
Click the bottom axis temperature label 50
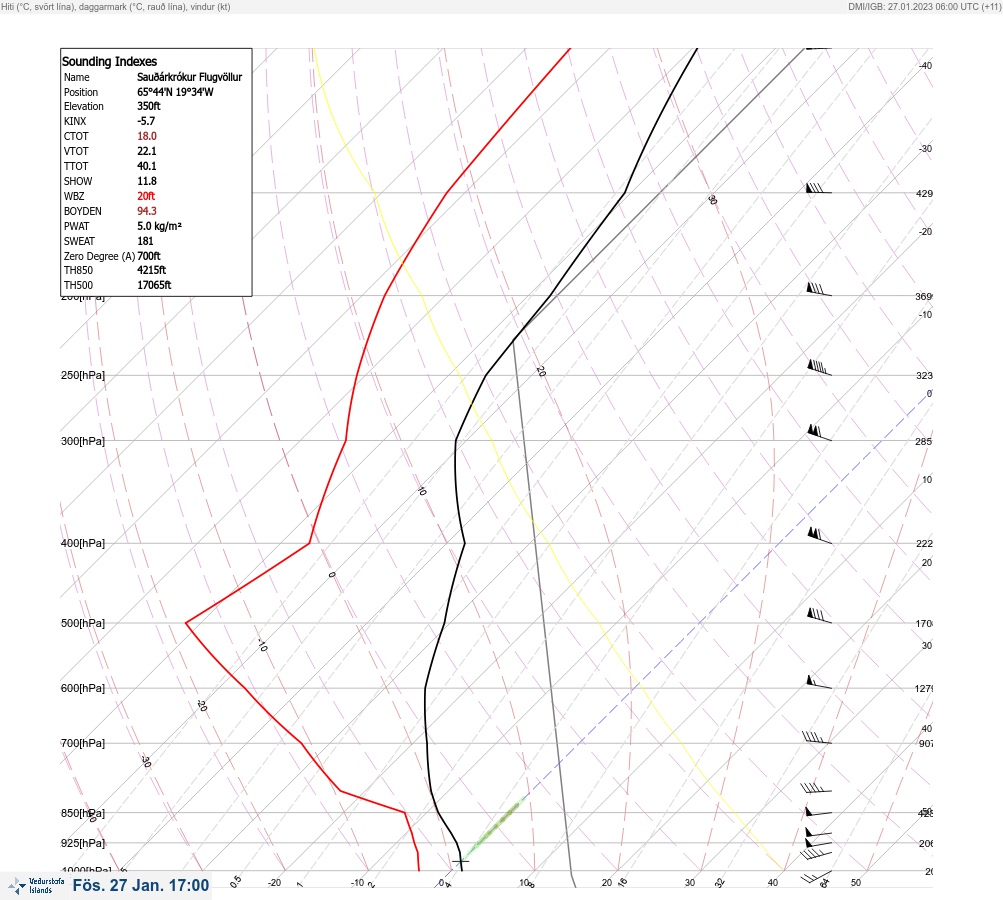coord(856,883)
